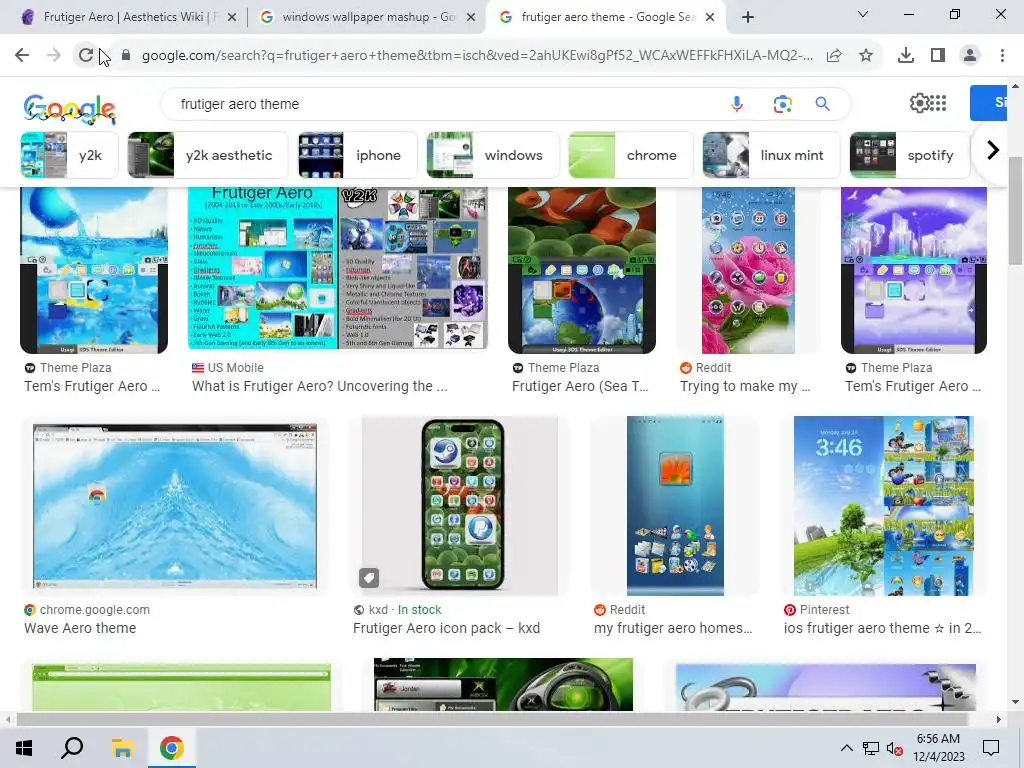Click scrollbar down arrow at right edge

click(x=1015, y=702)
